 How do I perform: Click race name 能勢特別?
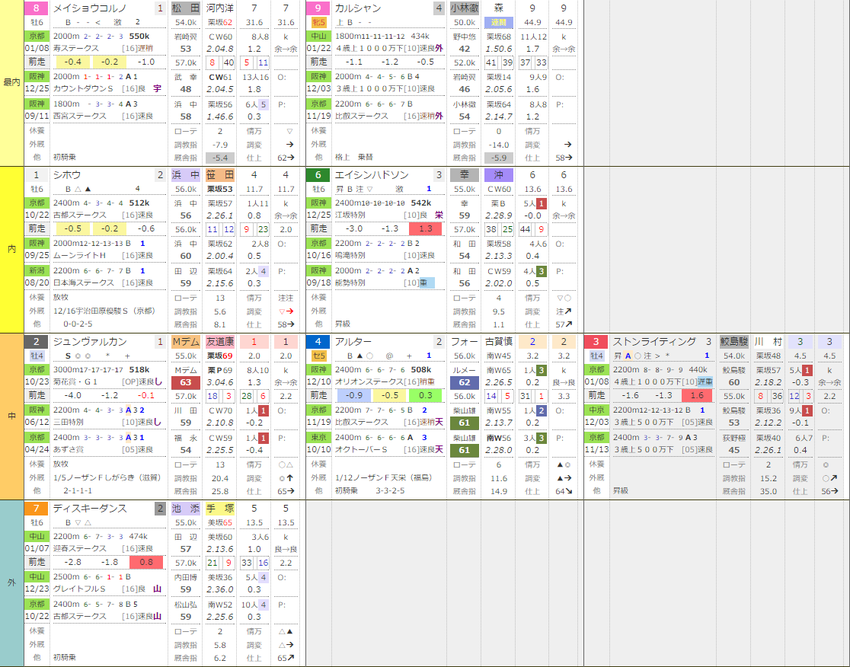click(x=350, y=283)
